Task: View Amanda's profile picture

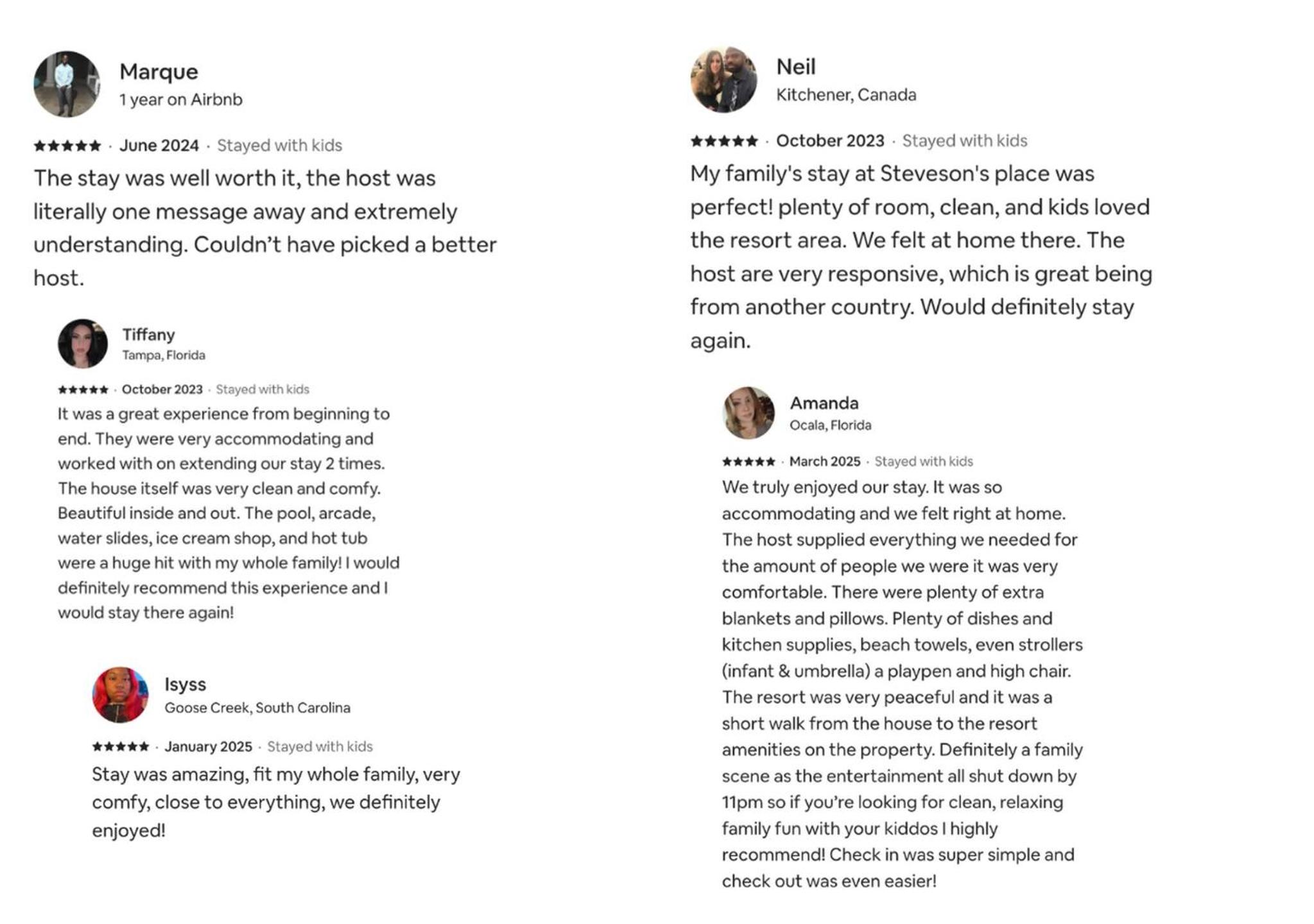Action: click(748, 413)
